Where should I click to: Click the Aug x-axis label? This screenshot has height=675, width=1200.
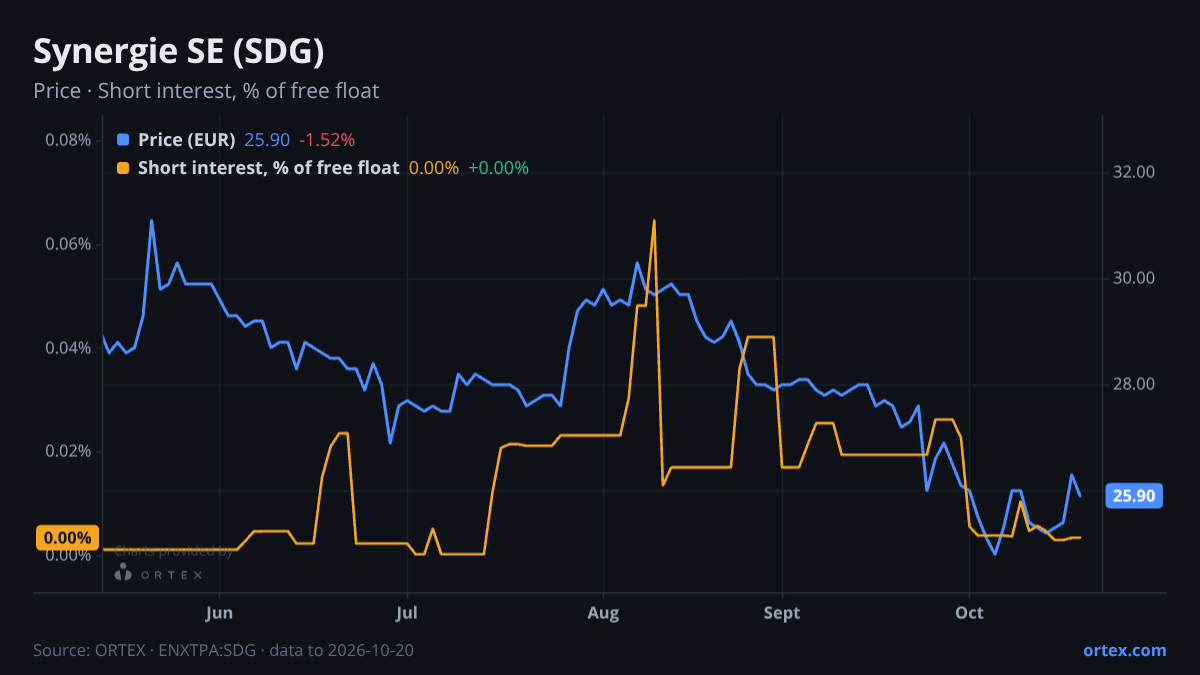603,613
